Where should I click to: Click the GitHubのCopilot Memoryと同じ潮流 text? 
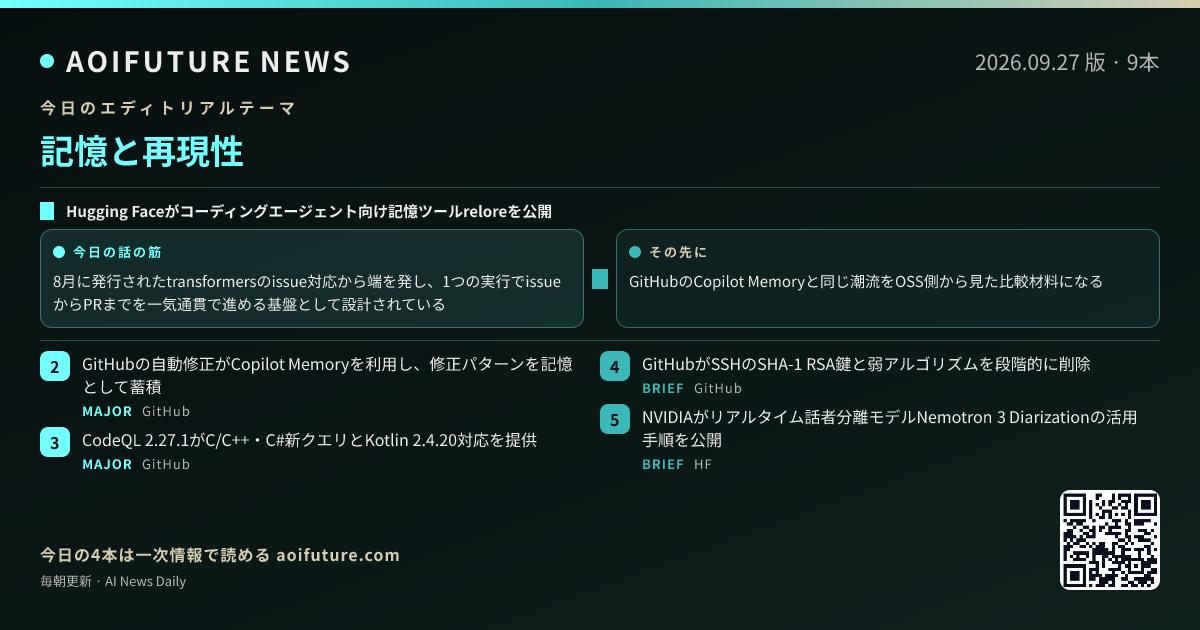866,282
